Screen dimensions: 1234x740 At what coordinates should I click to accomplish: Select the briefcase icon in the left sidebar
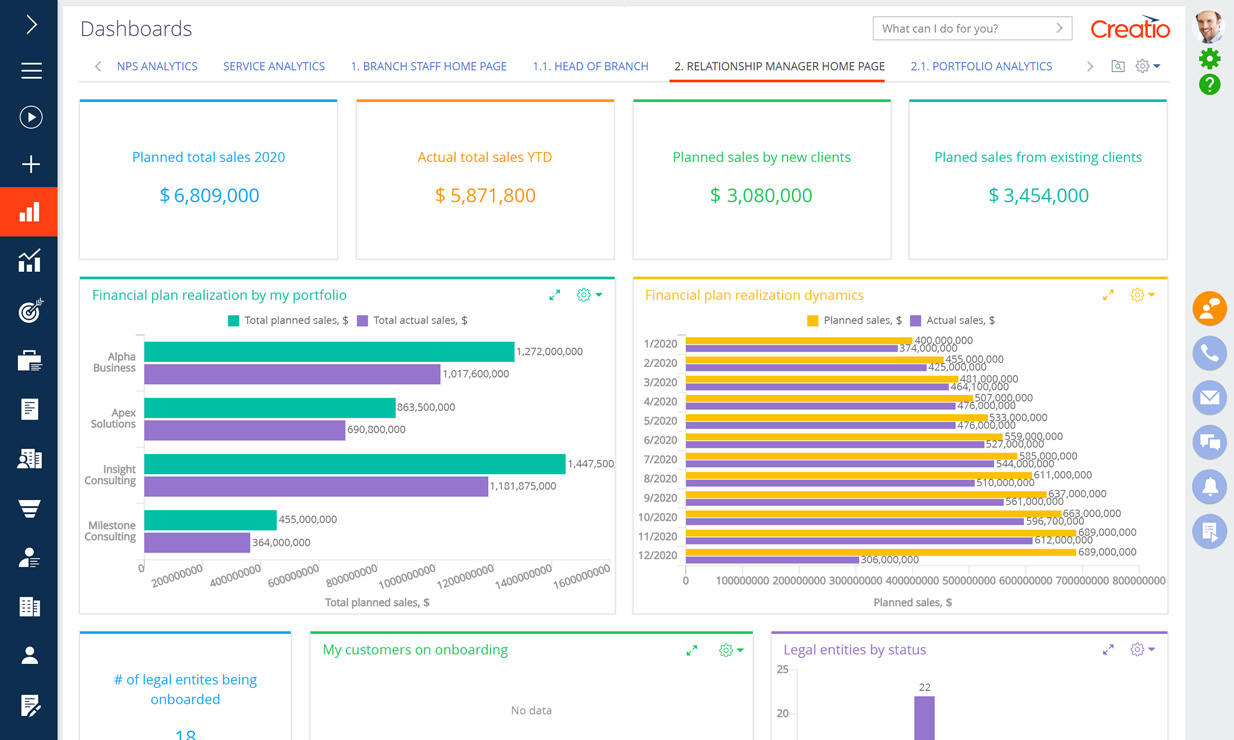pos(29,359)
